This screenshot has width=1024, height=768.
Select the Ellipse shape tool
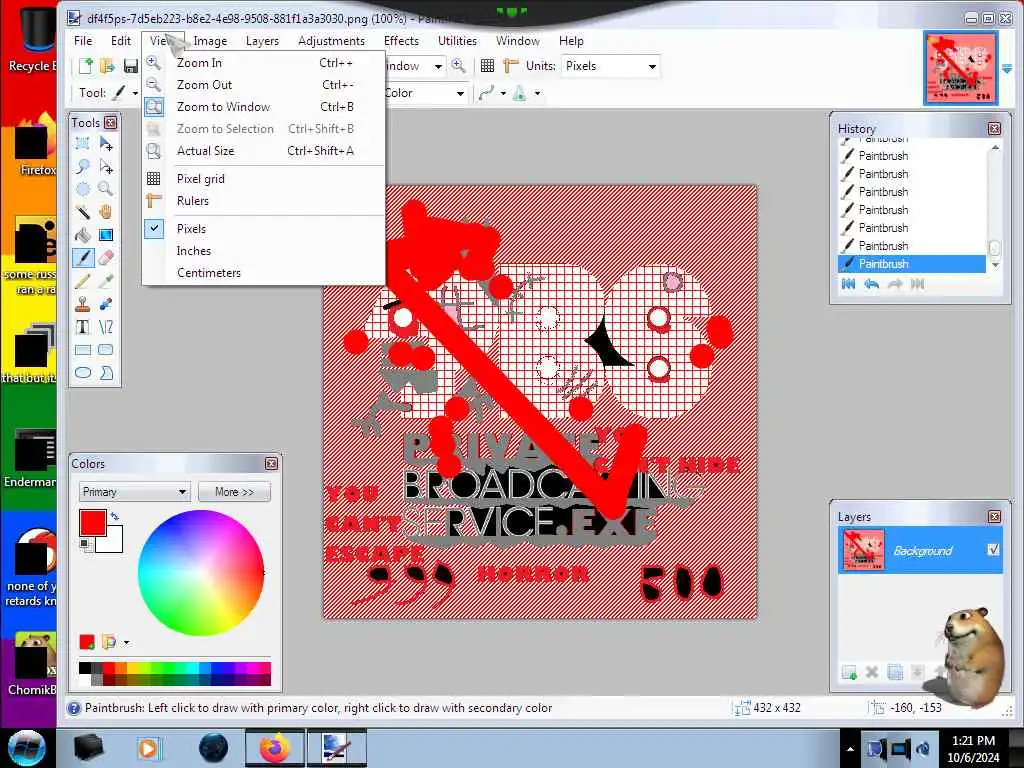pos(83,373)
